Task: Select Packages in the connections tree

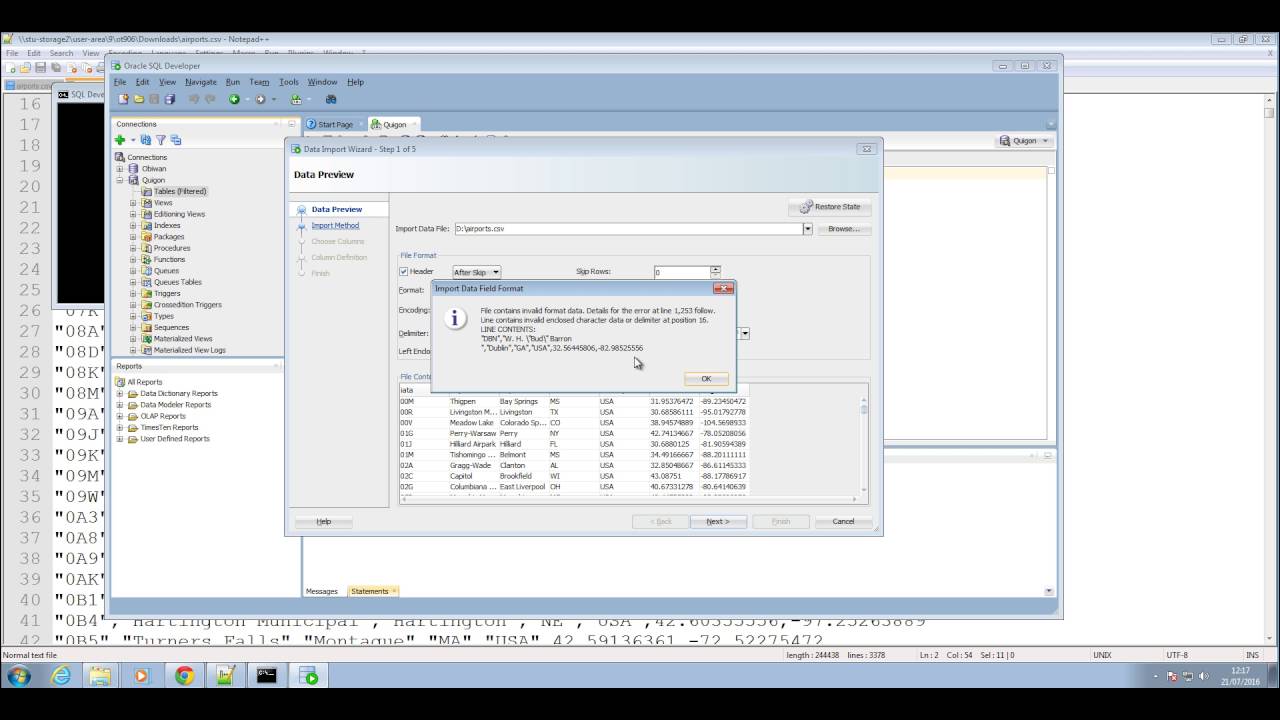Action: (169, 237)
